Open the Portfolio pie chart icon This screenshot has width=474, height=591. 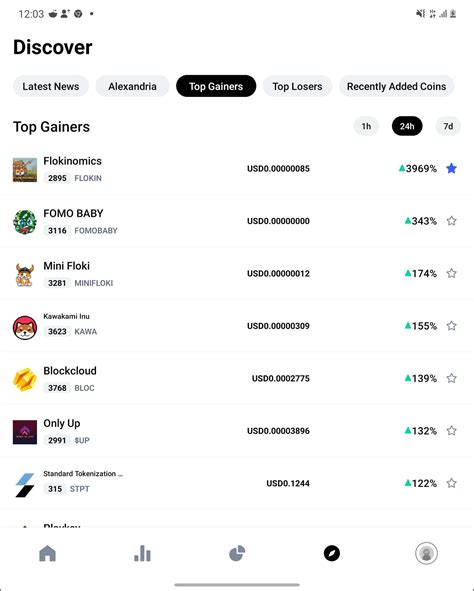[237, 553]
